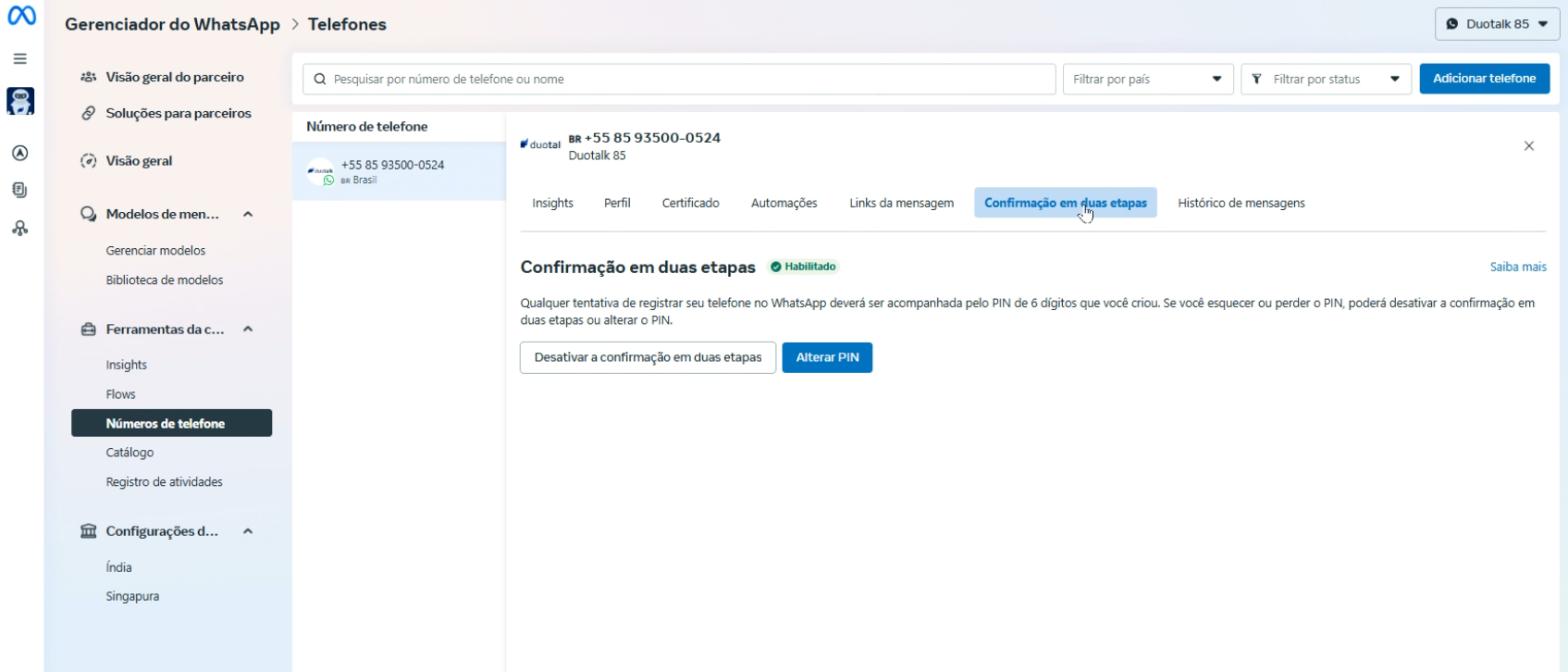Select the Confirmação em duas etapas tab
This screenshot has width=1568, height=672.
coord(1066,203)
